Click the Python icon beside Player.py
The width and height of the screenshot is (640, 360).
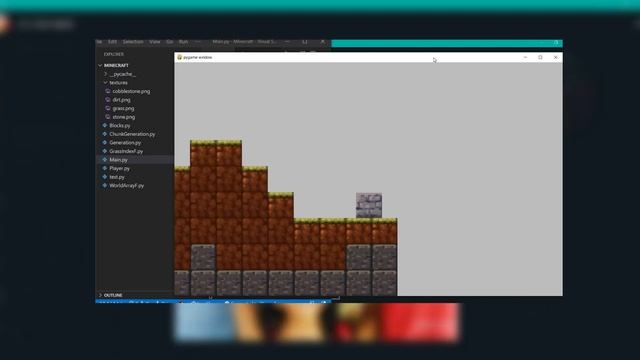(104, 168)
